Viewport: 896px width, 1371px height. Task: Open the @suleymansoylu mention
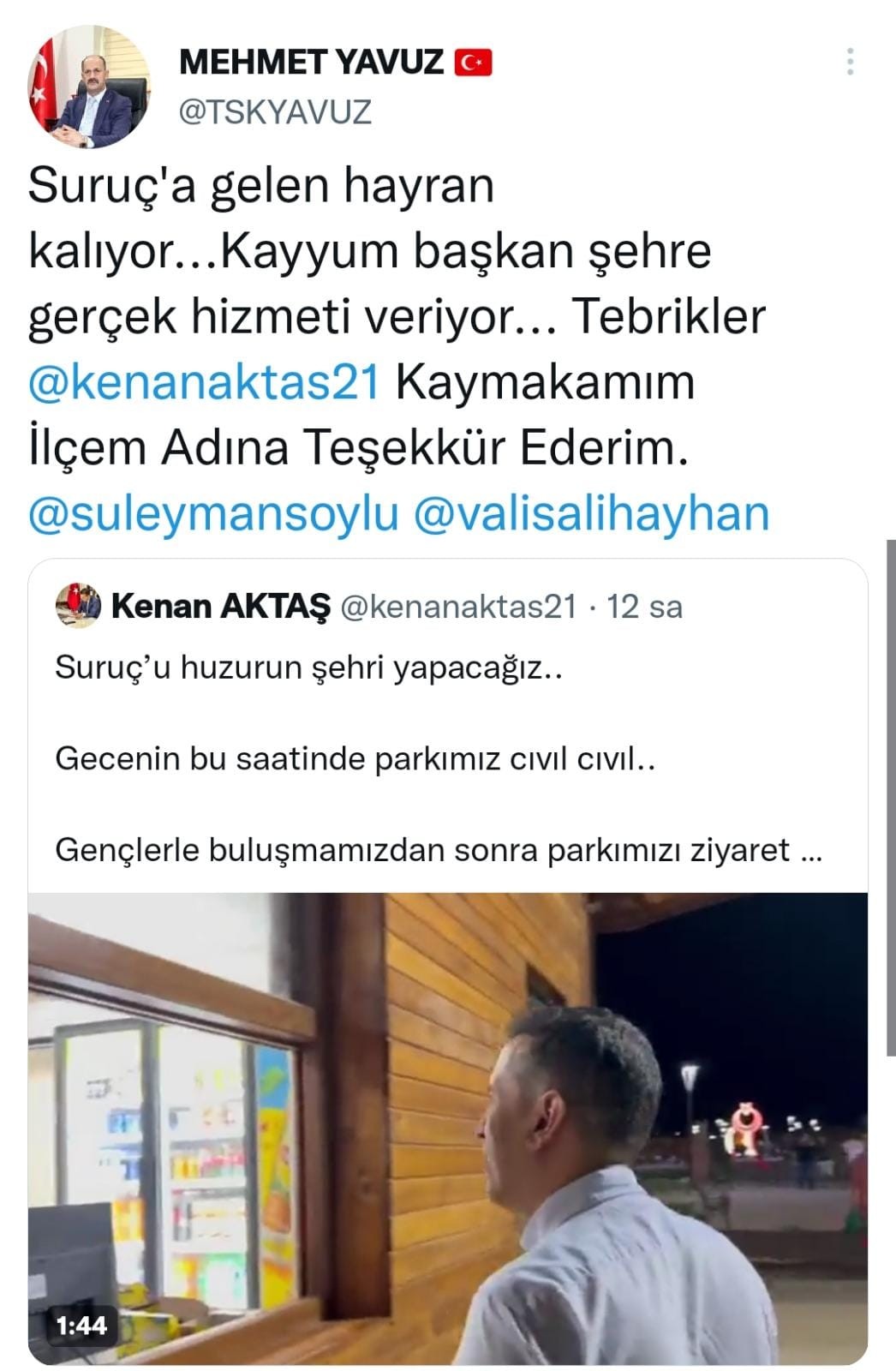click(214, 514)
